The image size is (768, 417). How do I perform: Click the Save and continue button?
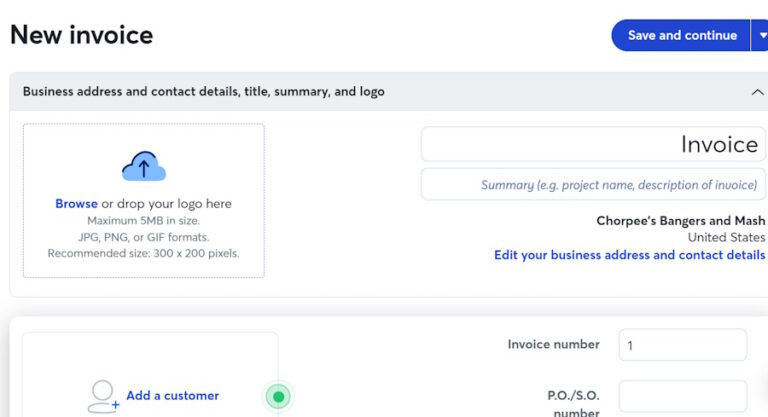pyautogui.click(x=681, y=35)
